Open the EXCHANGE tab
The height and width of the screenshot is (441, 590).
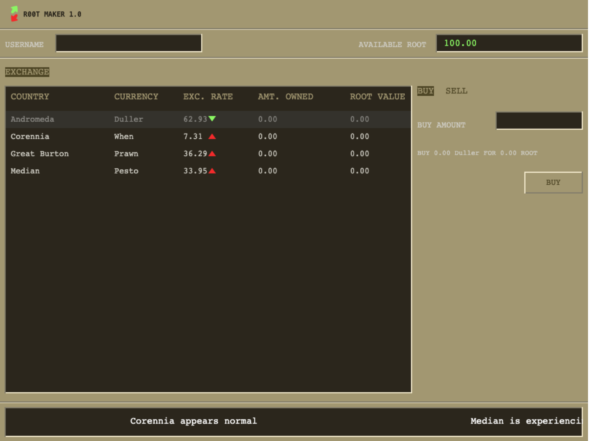click(x=27, y=72)
